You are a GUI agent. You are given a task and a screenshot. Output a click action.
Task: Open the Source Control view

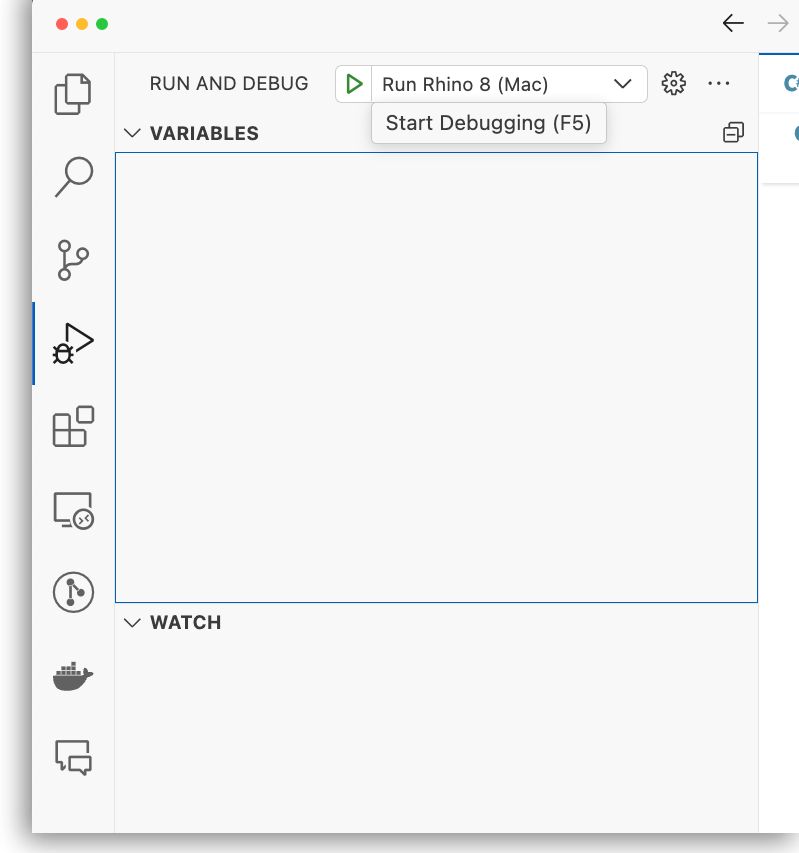(73, 260)
